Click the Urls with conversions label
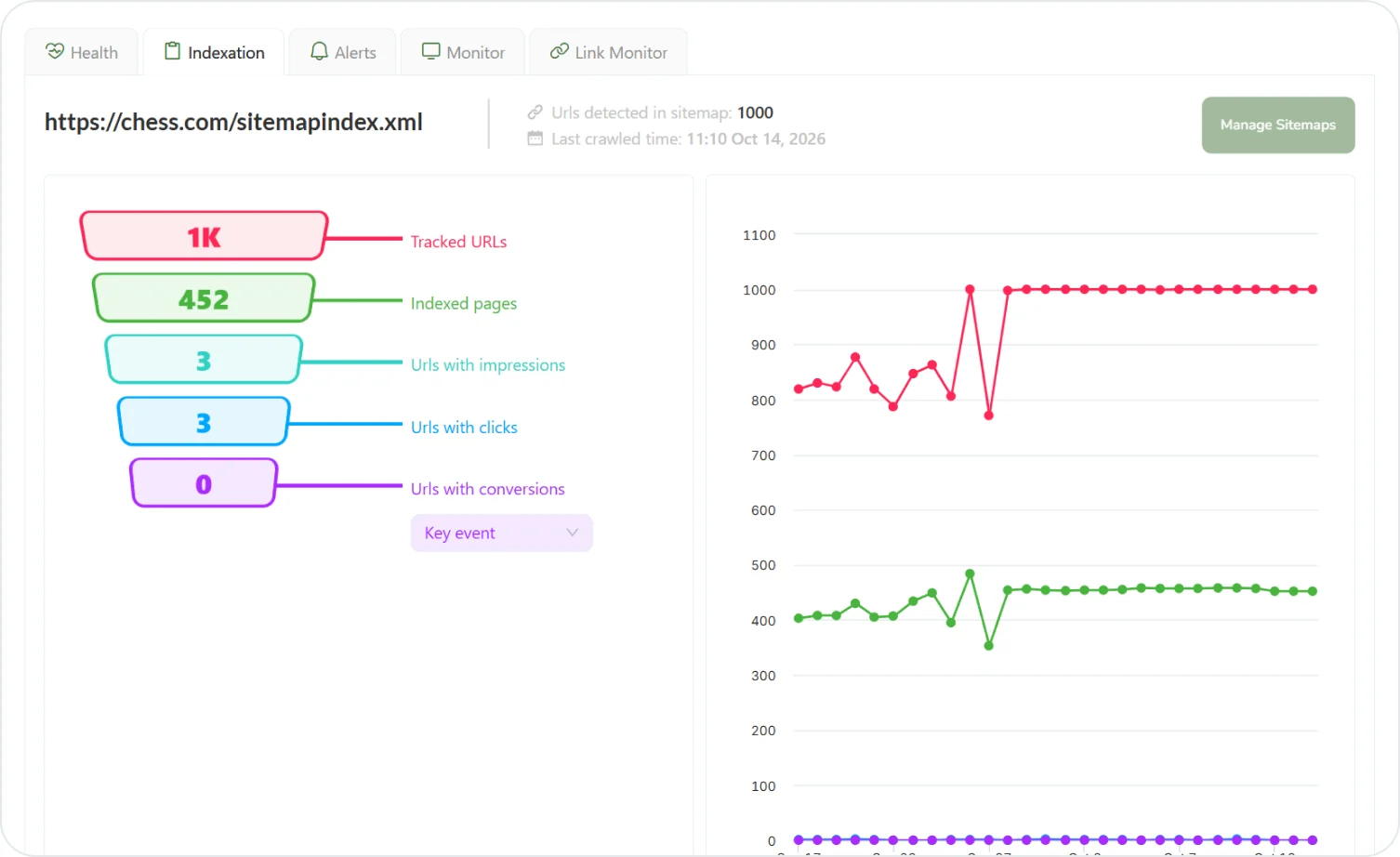1400x857 pixels. (x=488, y=489)
